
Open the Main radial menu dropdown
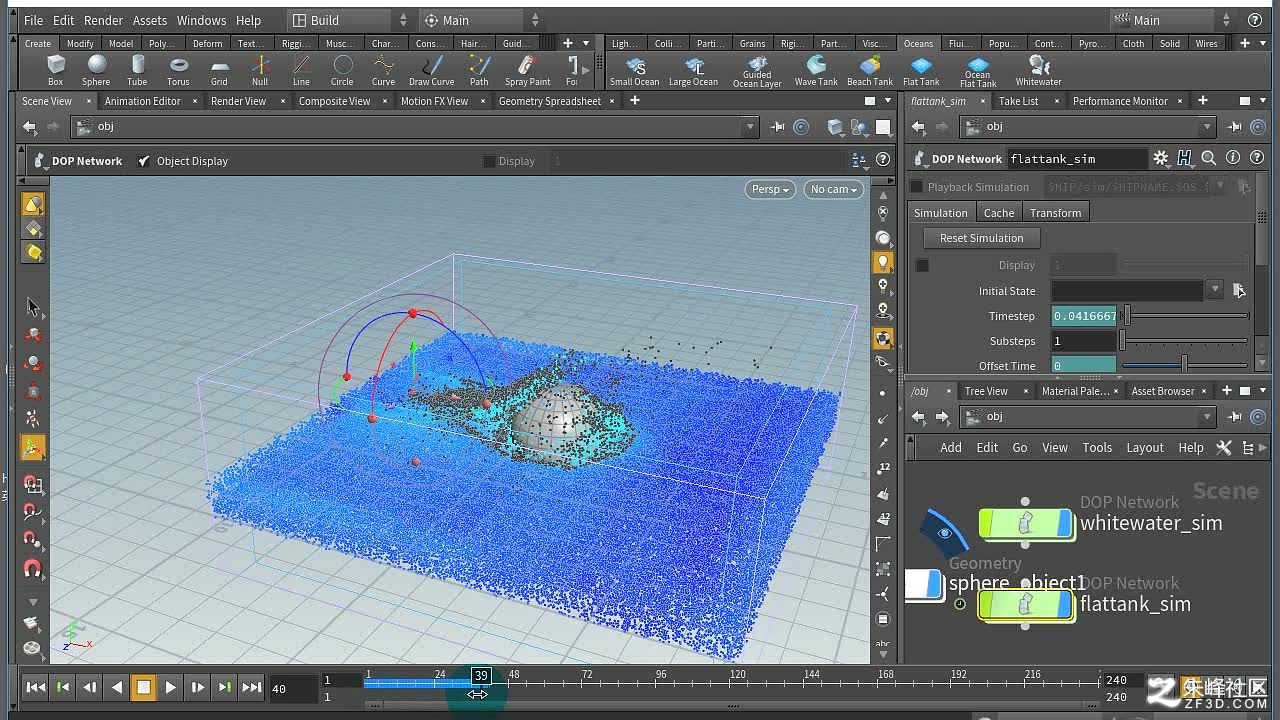pos(480,20)
